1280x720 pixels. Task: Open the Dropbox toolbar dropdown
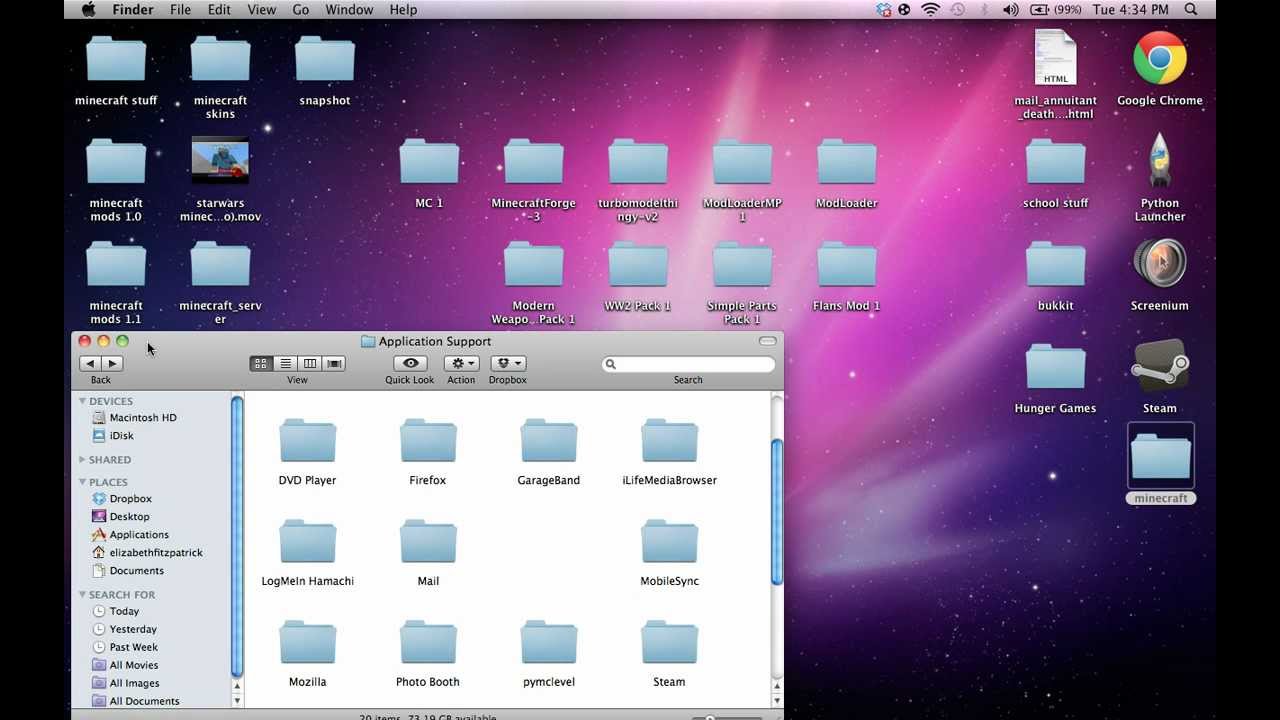tap(508, 363)
